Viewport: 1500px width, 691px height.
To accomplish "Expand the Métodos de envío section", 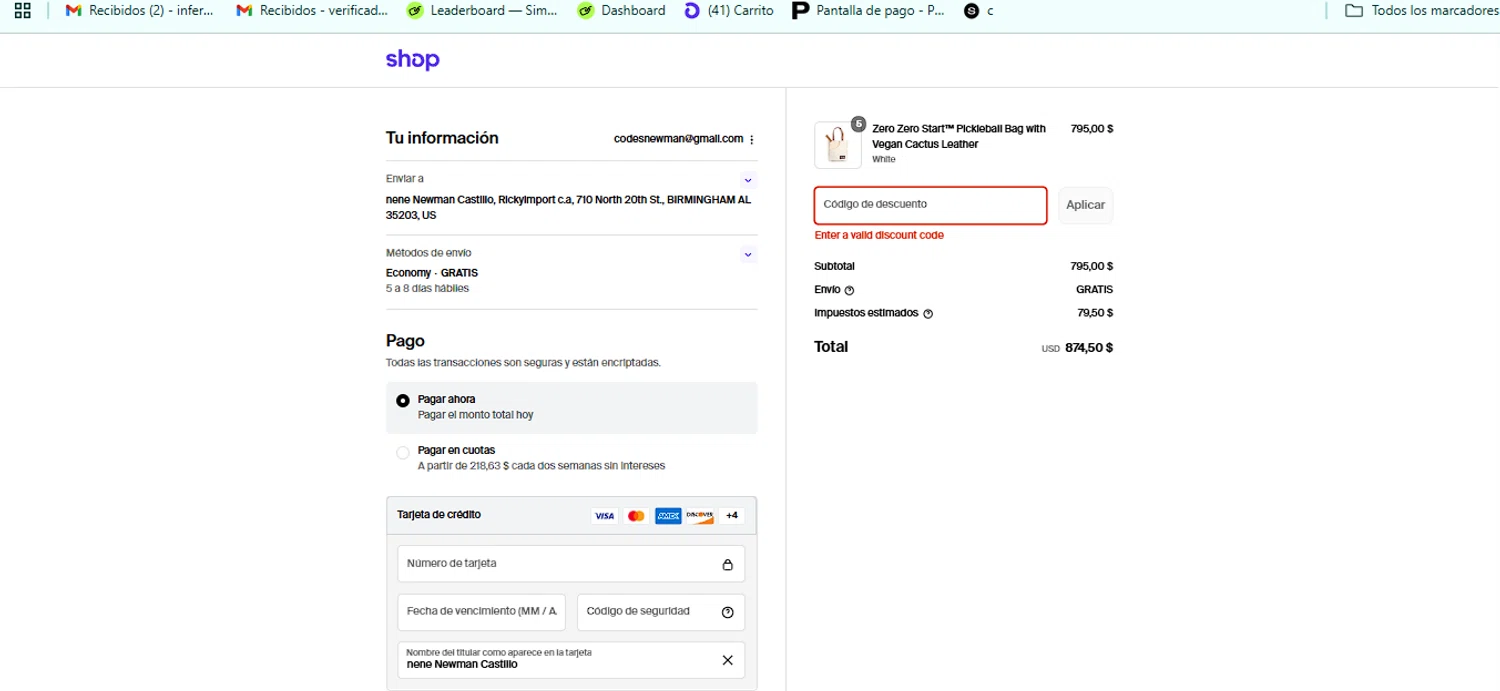I will pos(748,254).
